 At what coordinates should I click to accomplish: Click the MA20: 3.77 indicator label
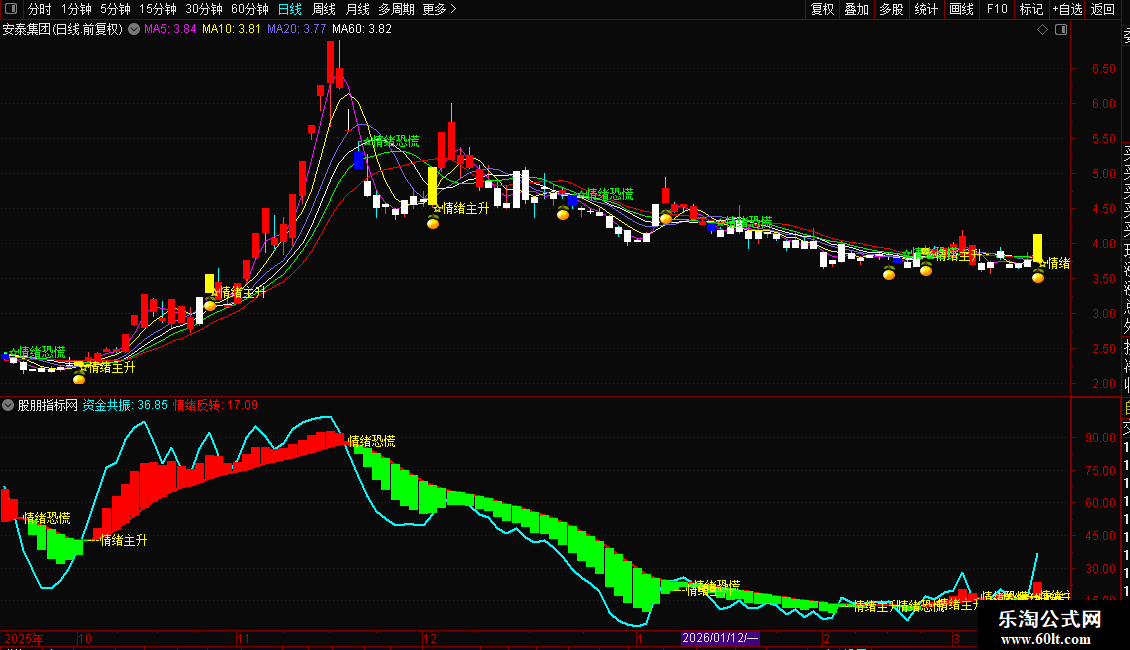296,30
